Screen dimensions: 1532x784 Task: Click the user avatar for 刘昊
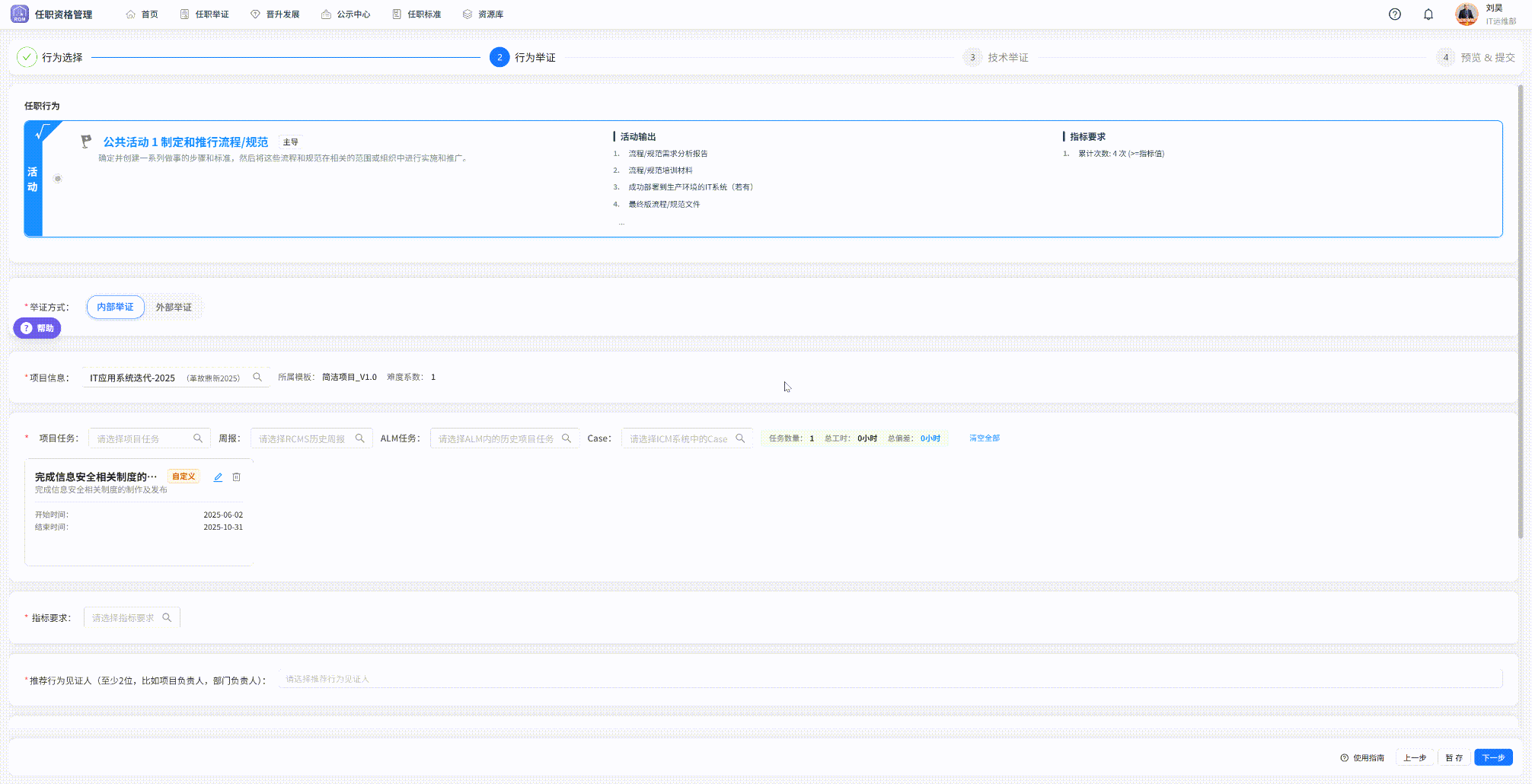[x=1466, y=14]
